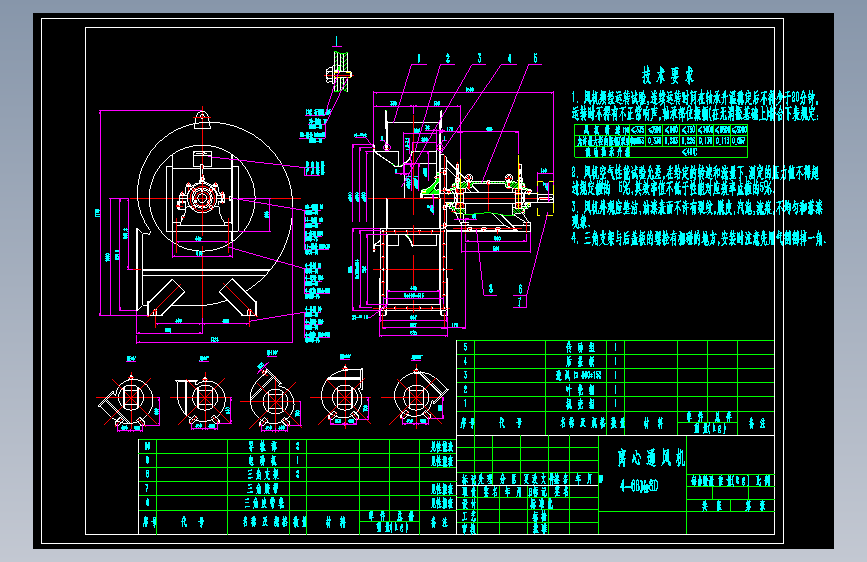Select balloon number 5 above the section view
This screenshot has height=562, width=867.
tap(535, 58)
